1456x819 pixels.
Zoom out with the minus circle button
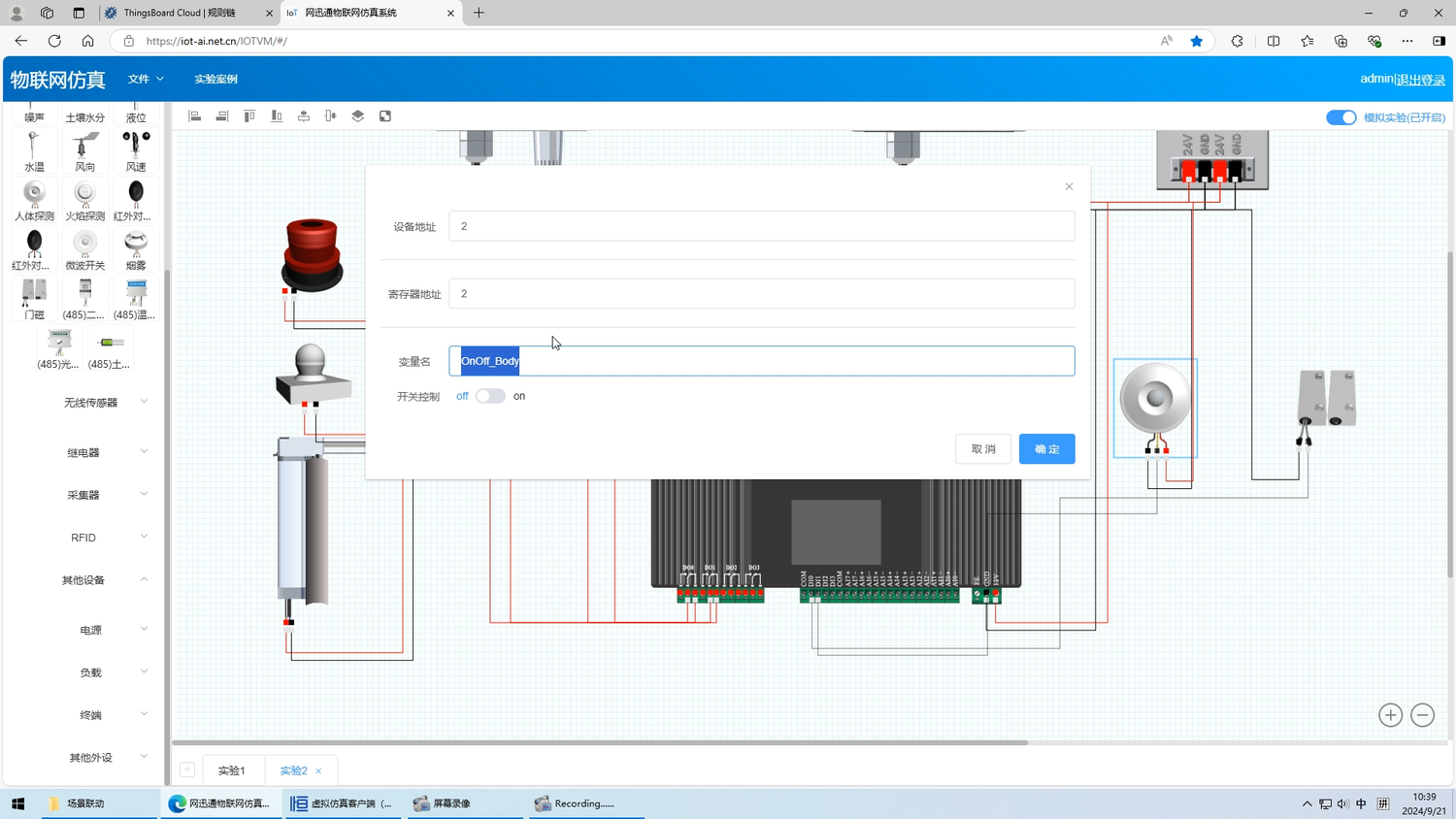(1422, 715)
